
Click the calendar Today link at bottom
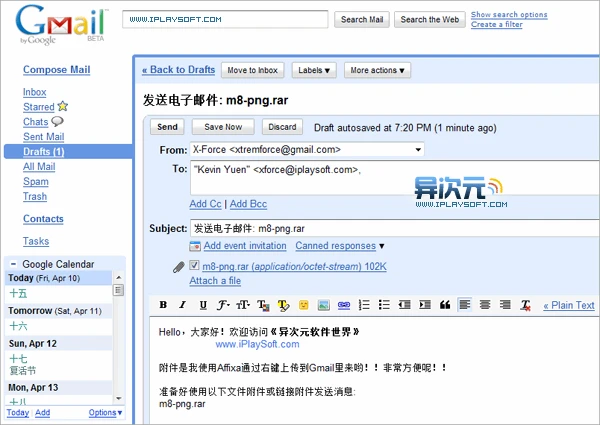pos(18,413)
